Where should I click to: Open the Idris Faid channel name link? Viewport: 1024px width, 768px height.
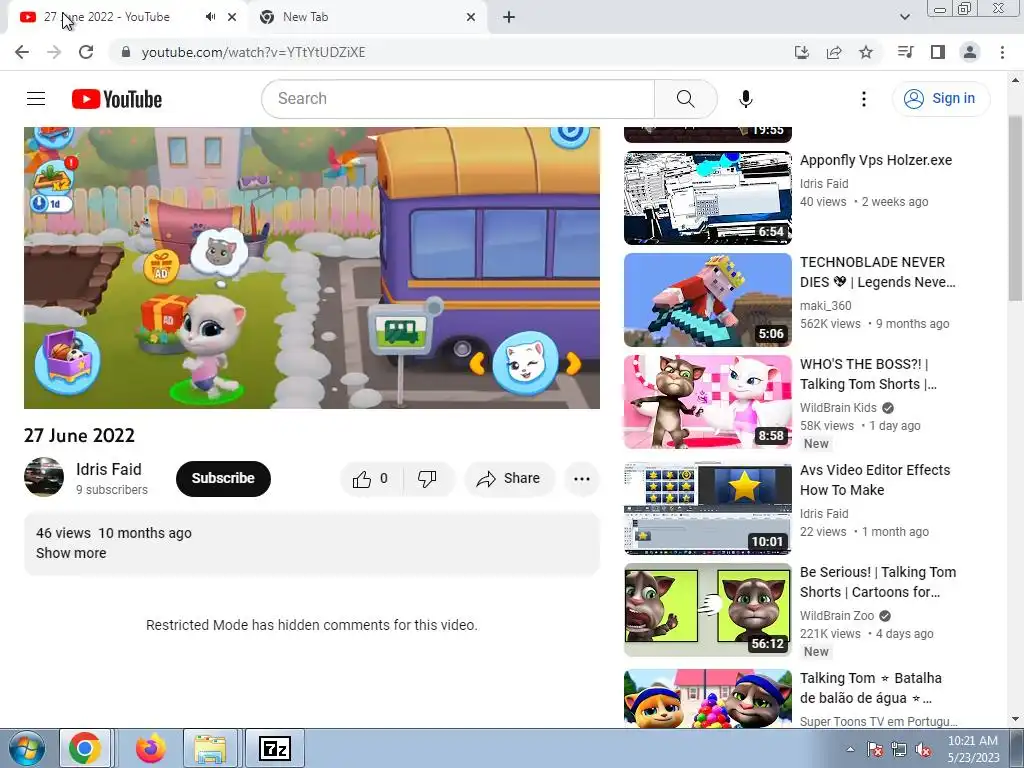108,470
